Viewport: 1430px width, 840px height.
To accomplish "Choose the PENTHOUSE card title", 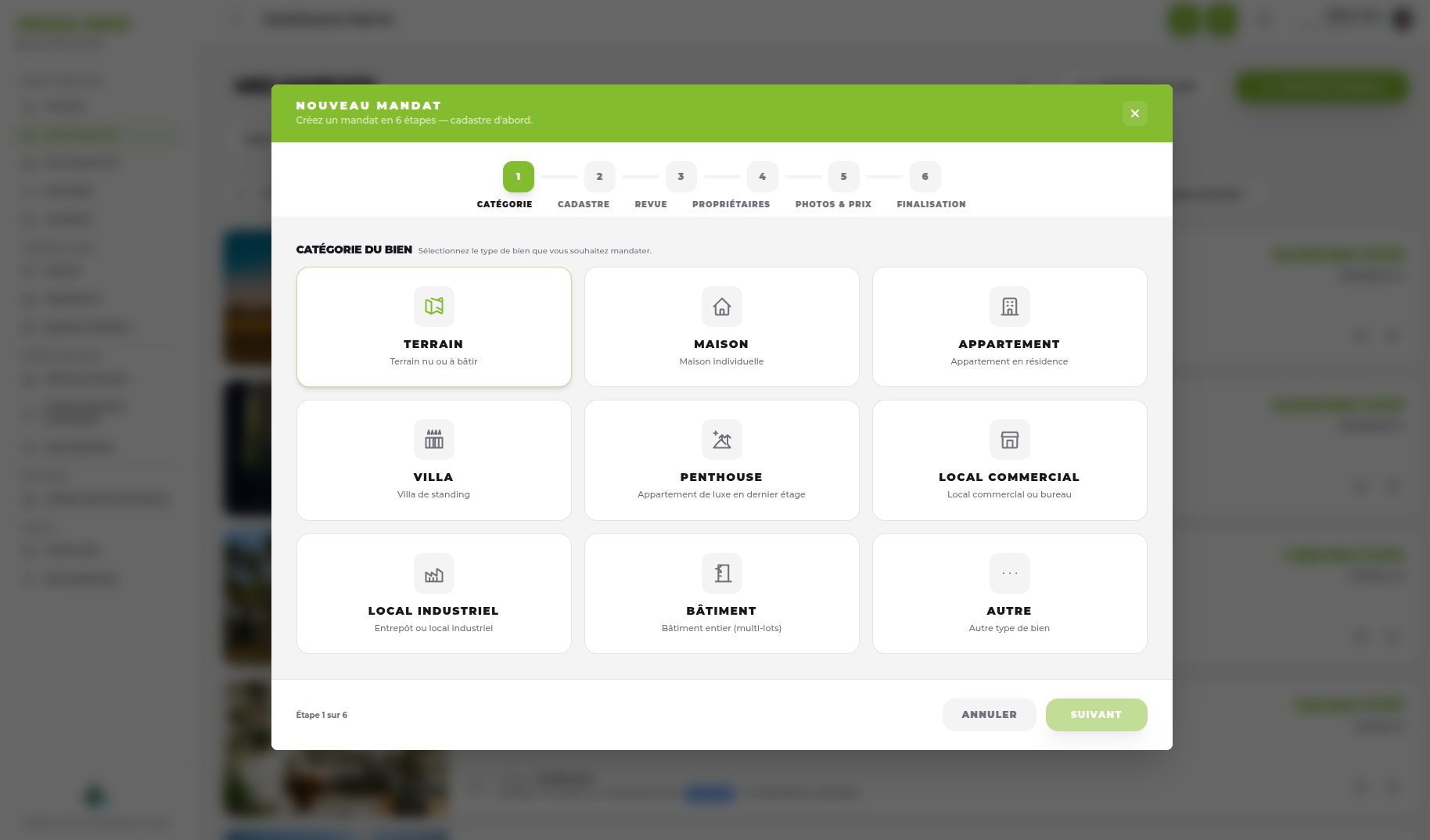I will (x=721, y=477).
